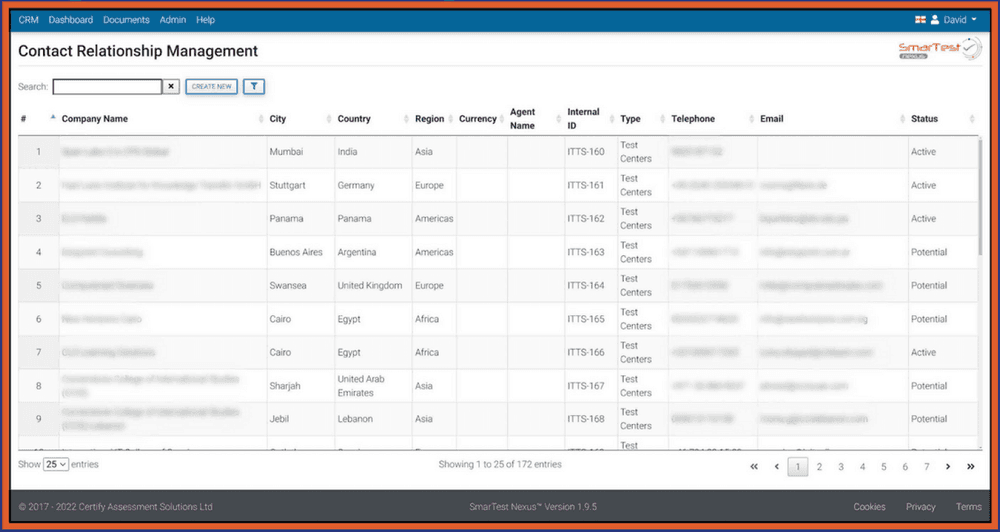
Task: Go to the next page arrow
Action: pyautogui.click(x=948, y=467)
